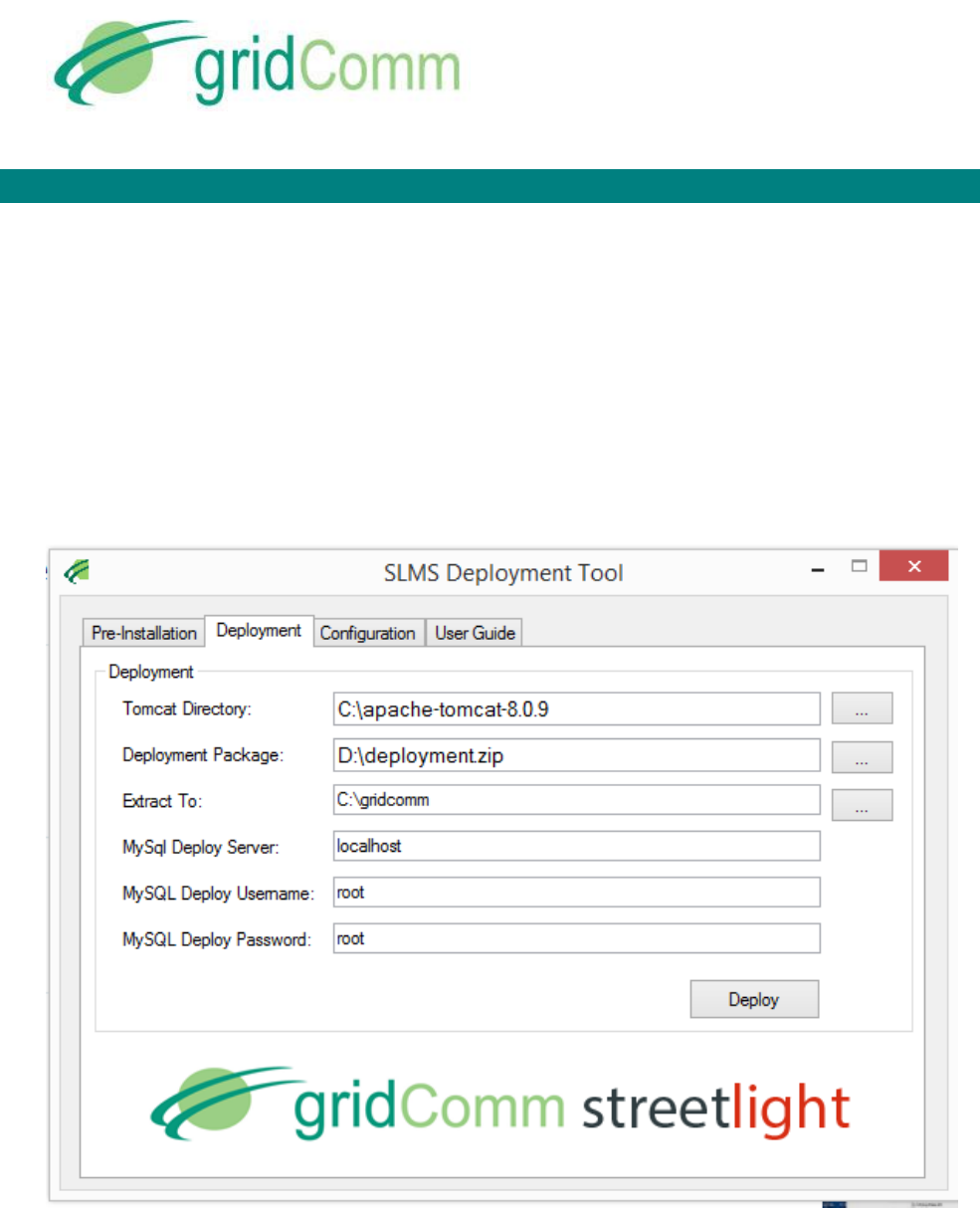Click the 'Tomcat Directory:' label

[x=188, y=709]
